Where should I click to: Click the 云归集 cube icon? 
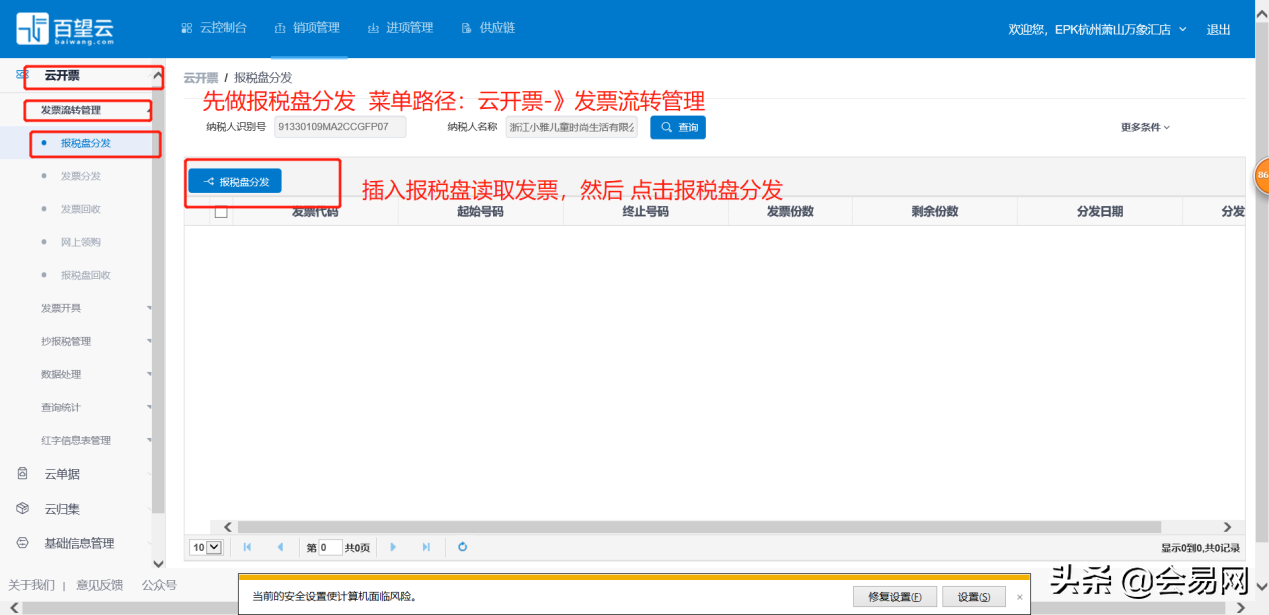[x=22, y=509]
